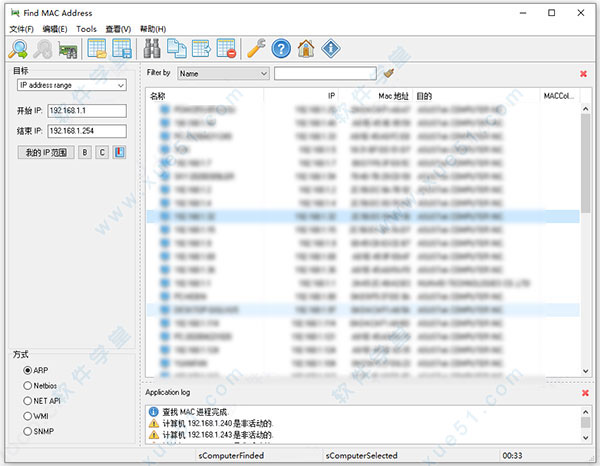Click the greyed stop search icon
Screen dimensions: 600x466
(x=43, y=49)
